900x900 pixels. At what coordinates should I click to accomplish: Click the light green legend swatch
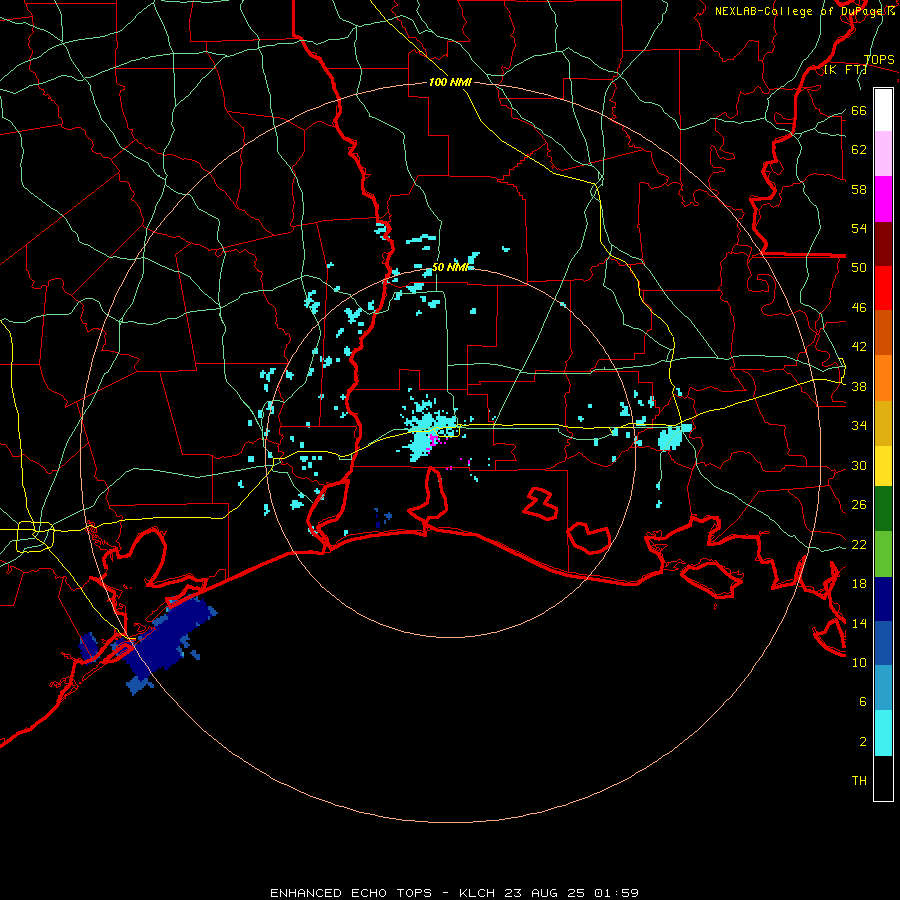883,553
